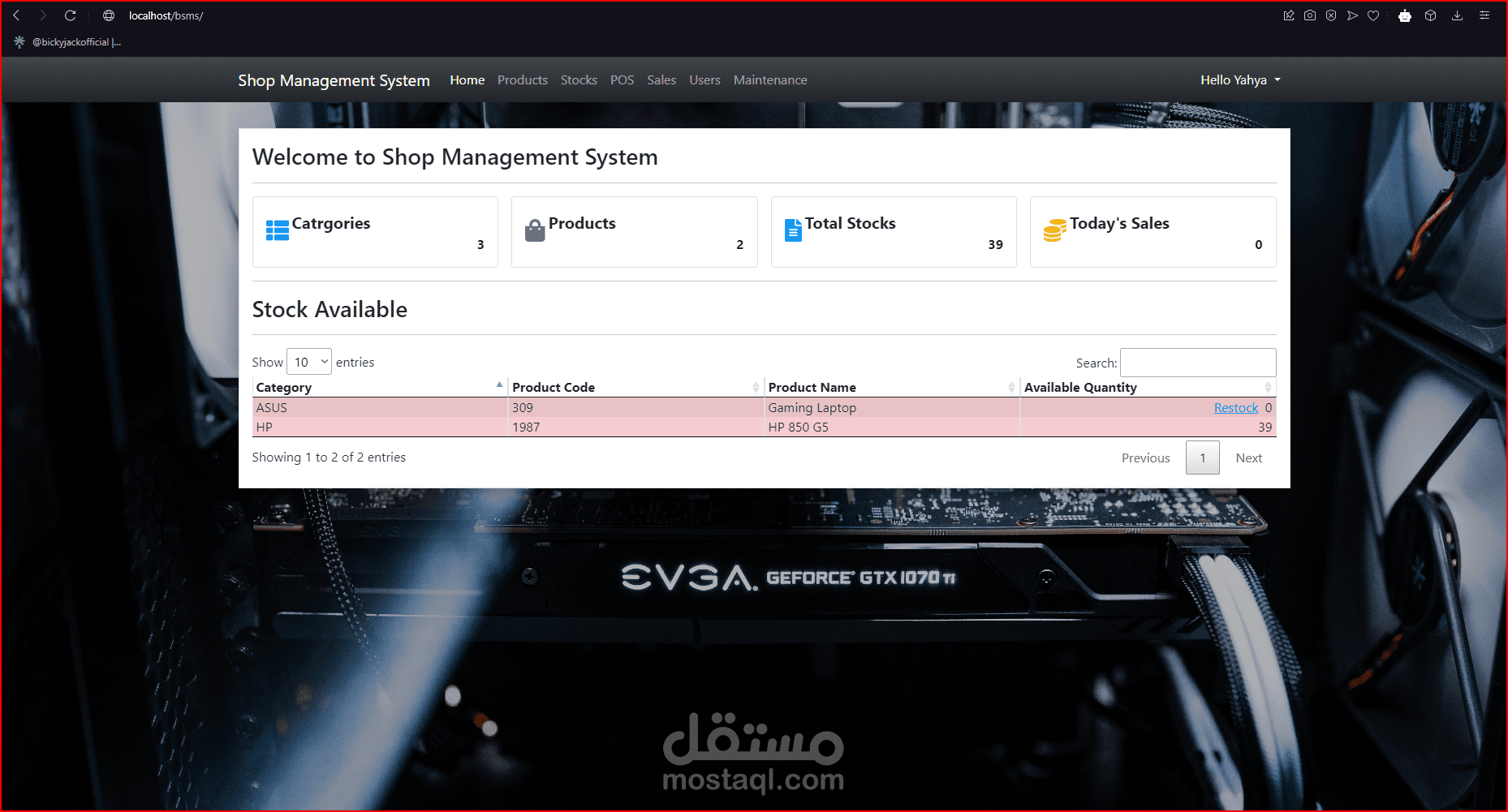Bookmark the page with the heart icon
Viewport: 1508px width, 812px height.
click(x=1373, y=15)
